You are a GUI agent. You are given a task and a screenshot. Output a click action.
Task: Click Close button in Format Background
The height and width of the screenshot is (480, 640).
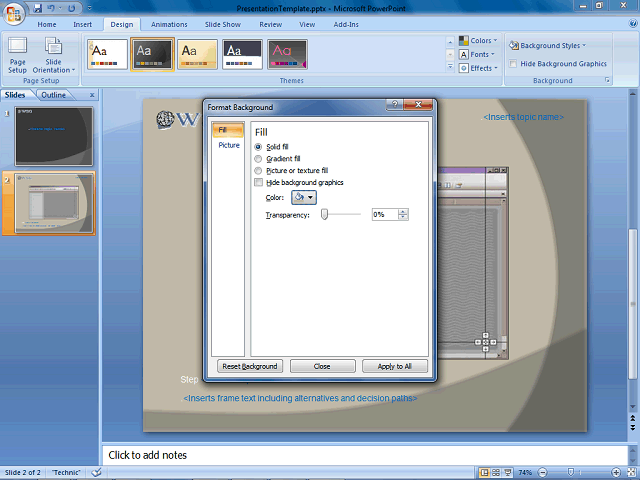(x=322, y=366)
